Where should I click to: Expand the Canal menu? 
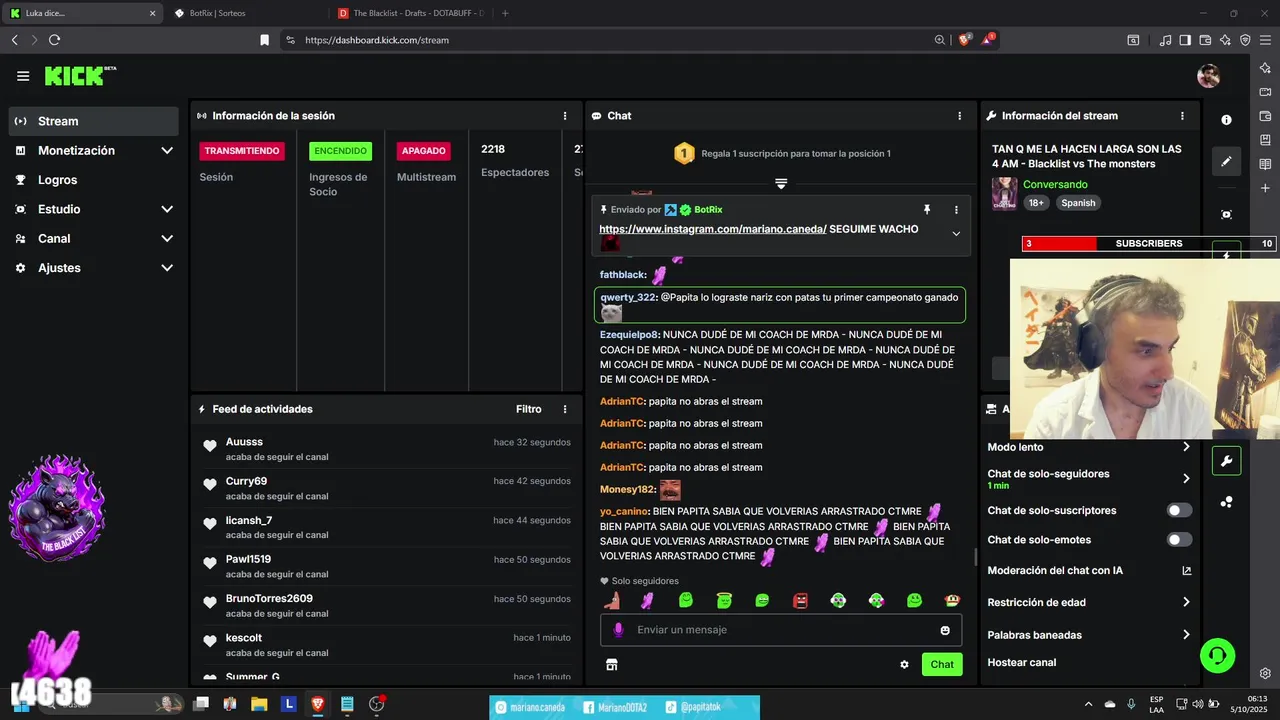[94, 238]
